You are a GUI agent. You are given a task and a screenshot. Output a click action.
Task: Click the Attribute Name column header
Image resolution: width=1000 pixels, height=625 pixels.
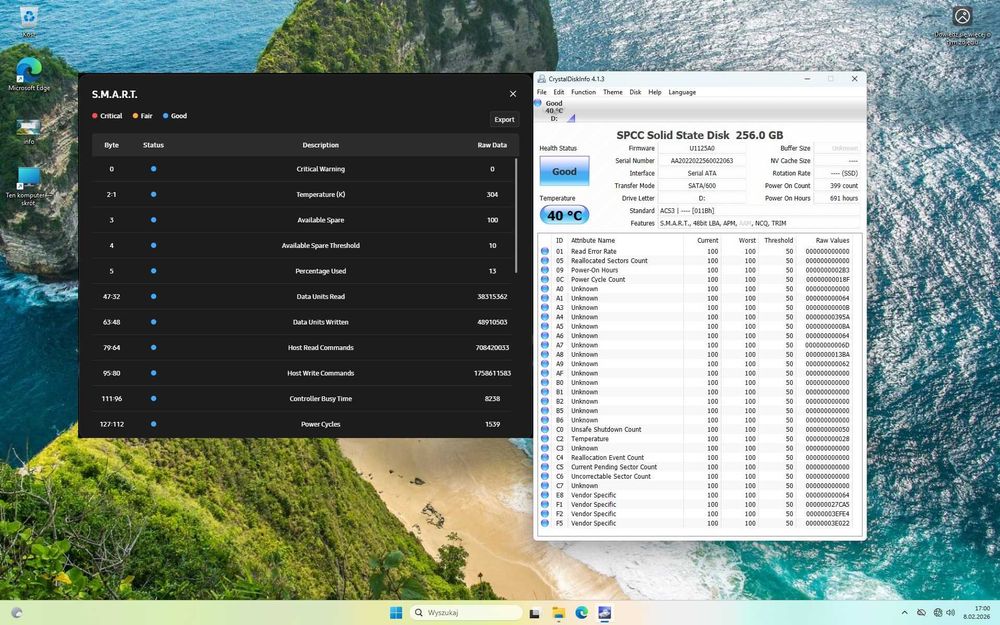click(593, 240)
